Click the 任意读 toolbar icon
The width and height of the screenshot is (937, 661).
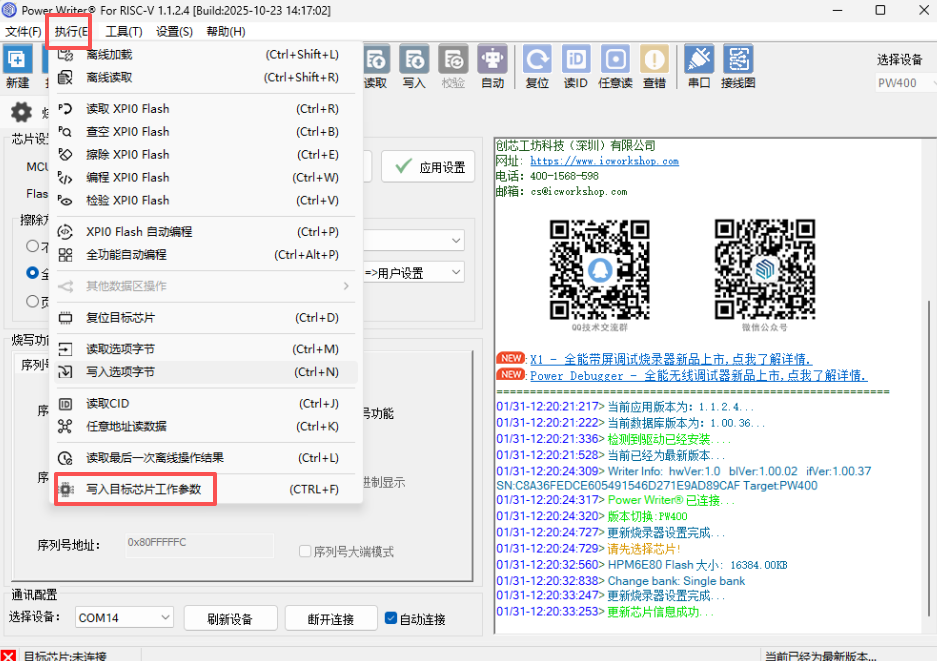(x=615, y=60)
